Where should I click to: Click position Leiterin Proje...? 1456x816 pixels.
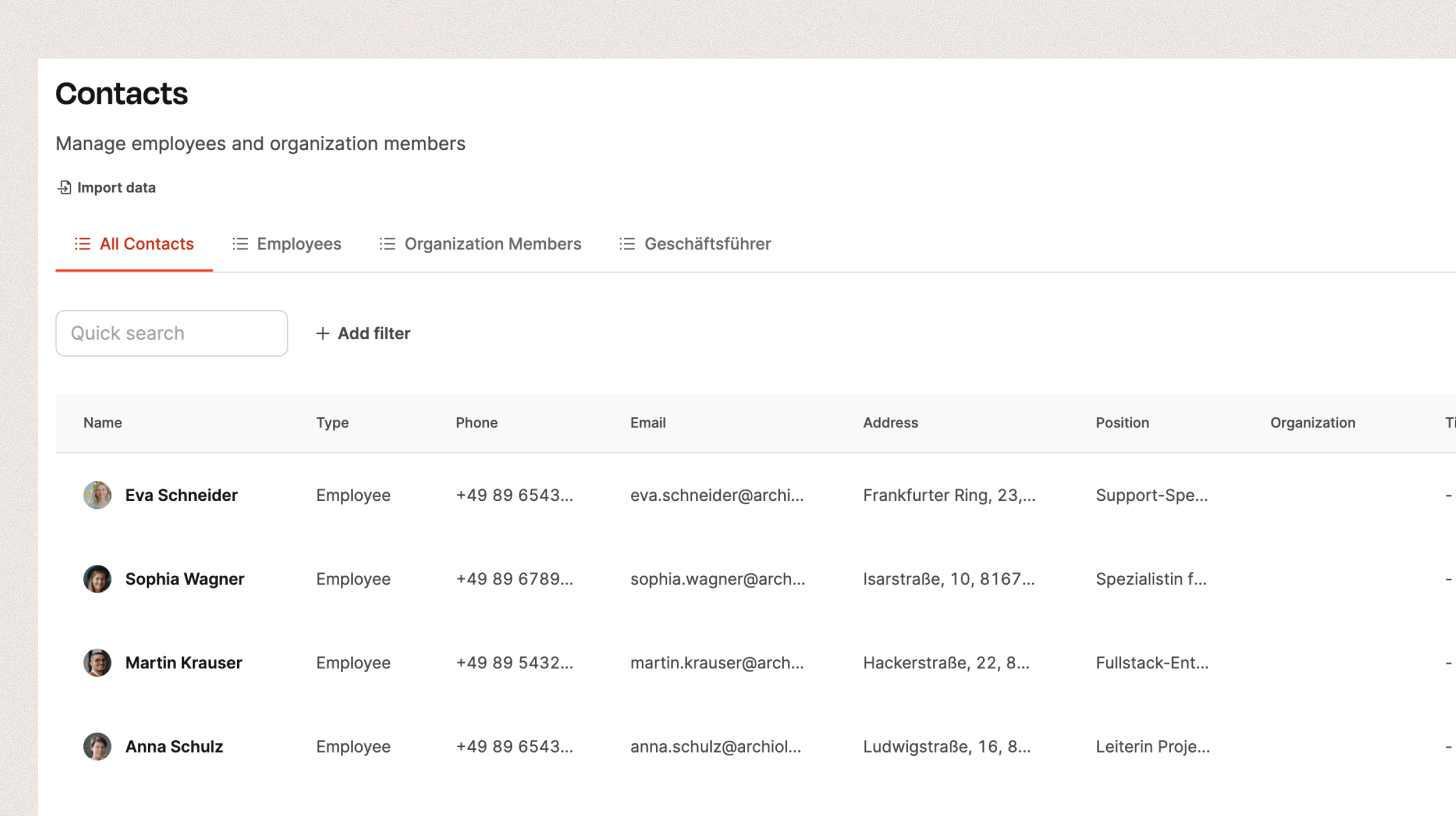(x=1153, y=747)
